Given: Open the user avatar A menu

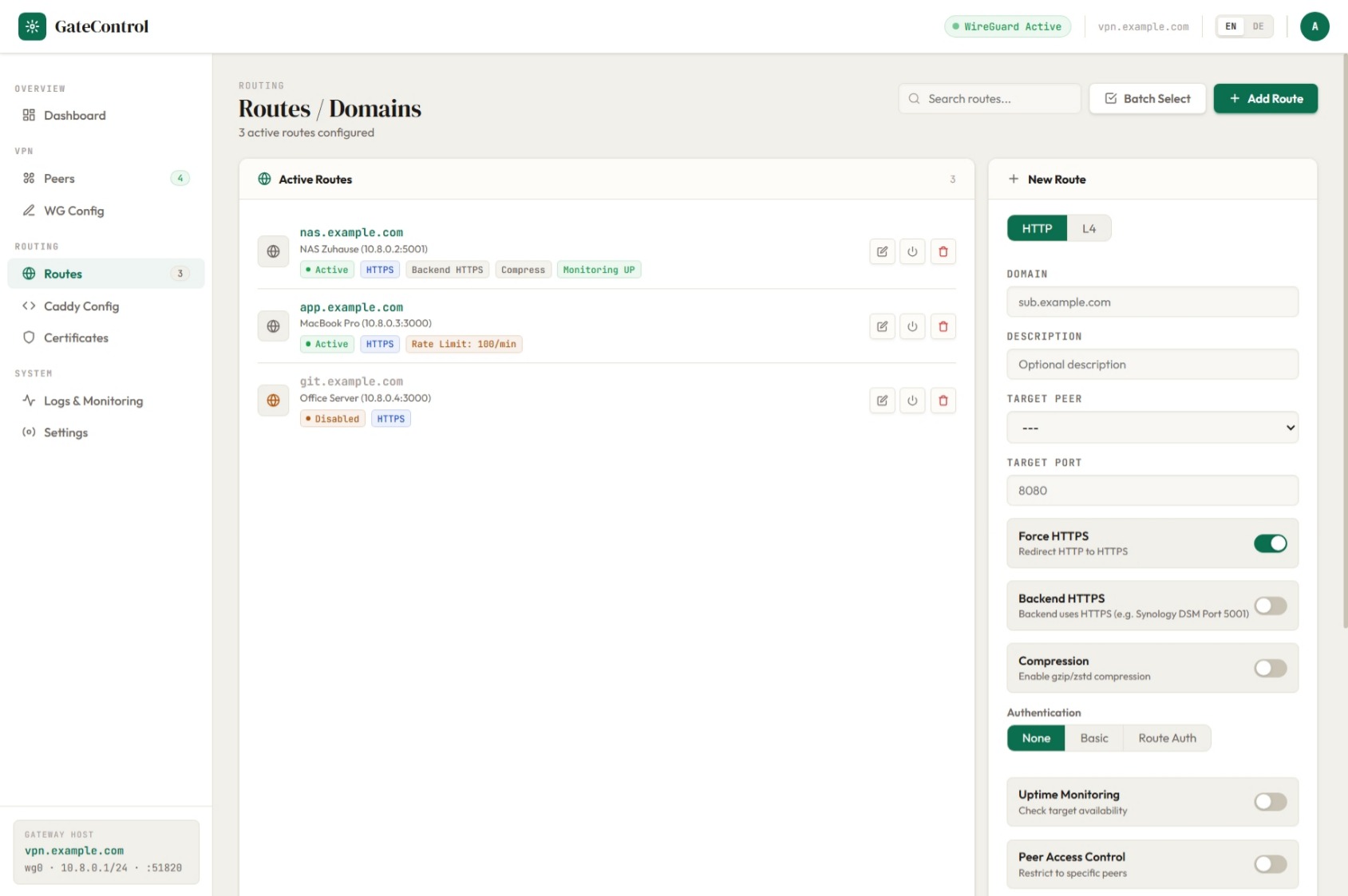Looking at the screenshot, I should (1314, 26).
